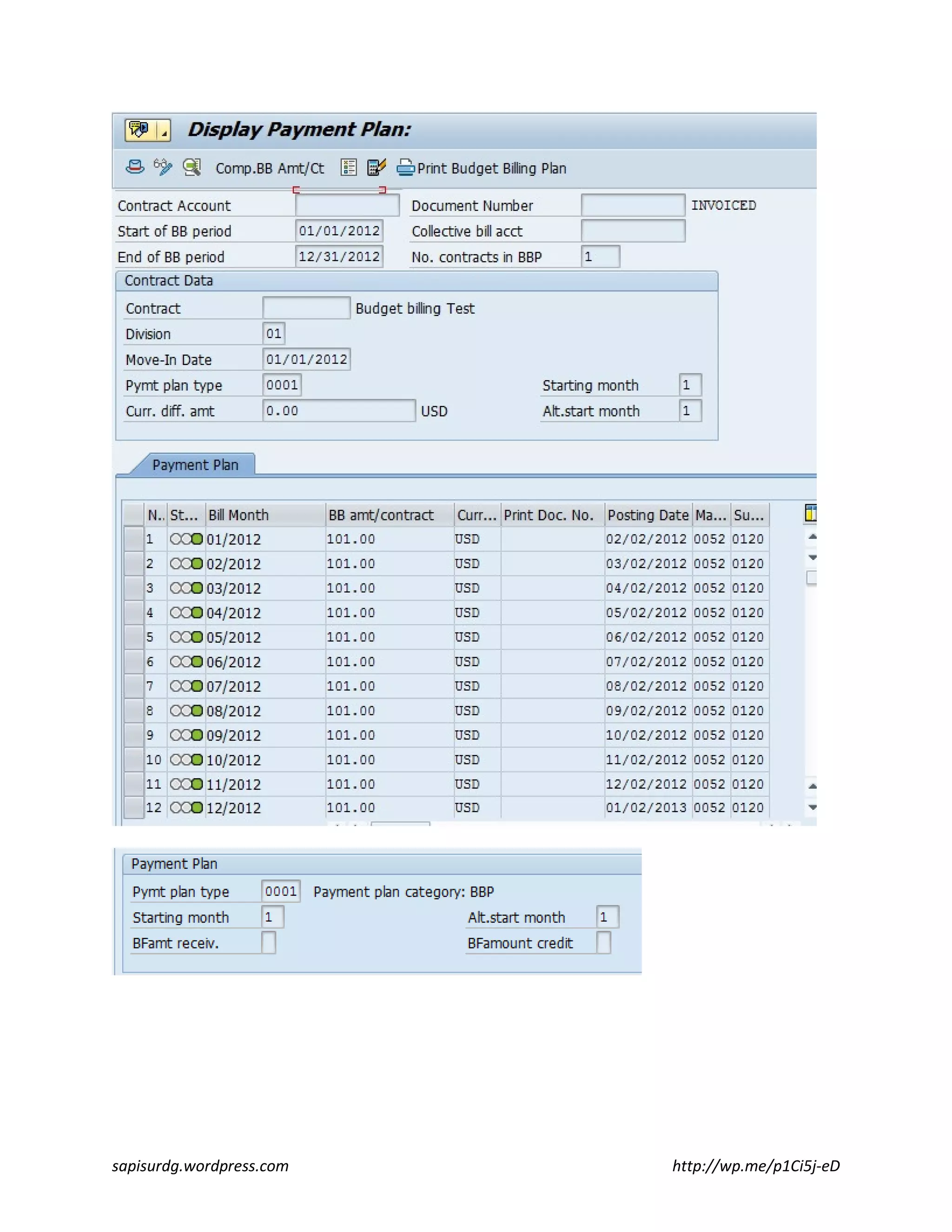Image resolution: width=952 pixels, height=1232 pixels.
Task: Open table column configuration icon
Action: [x=810, y=513]
